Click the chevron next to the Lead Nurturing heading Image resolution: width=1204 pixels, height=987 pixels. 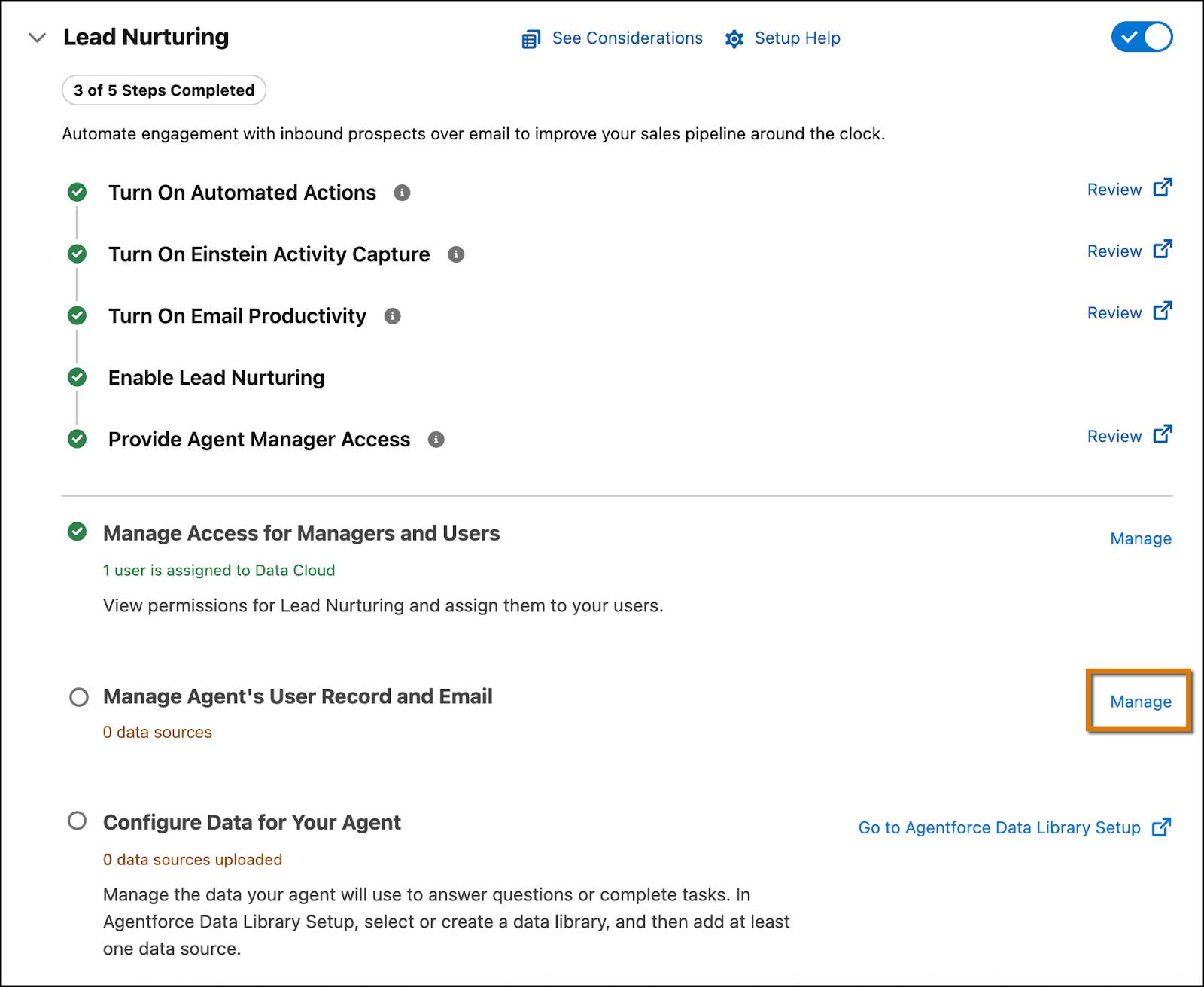pyautogui.click(x=35, y=36)
